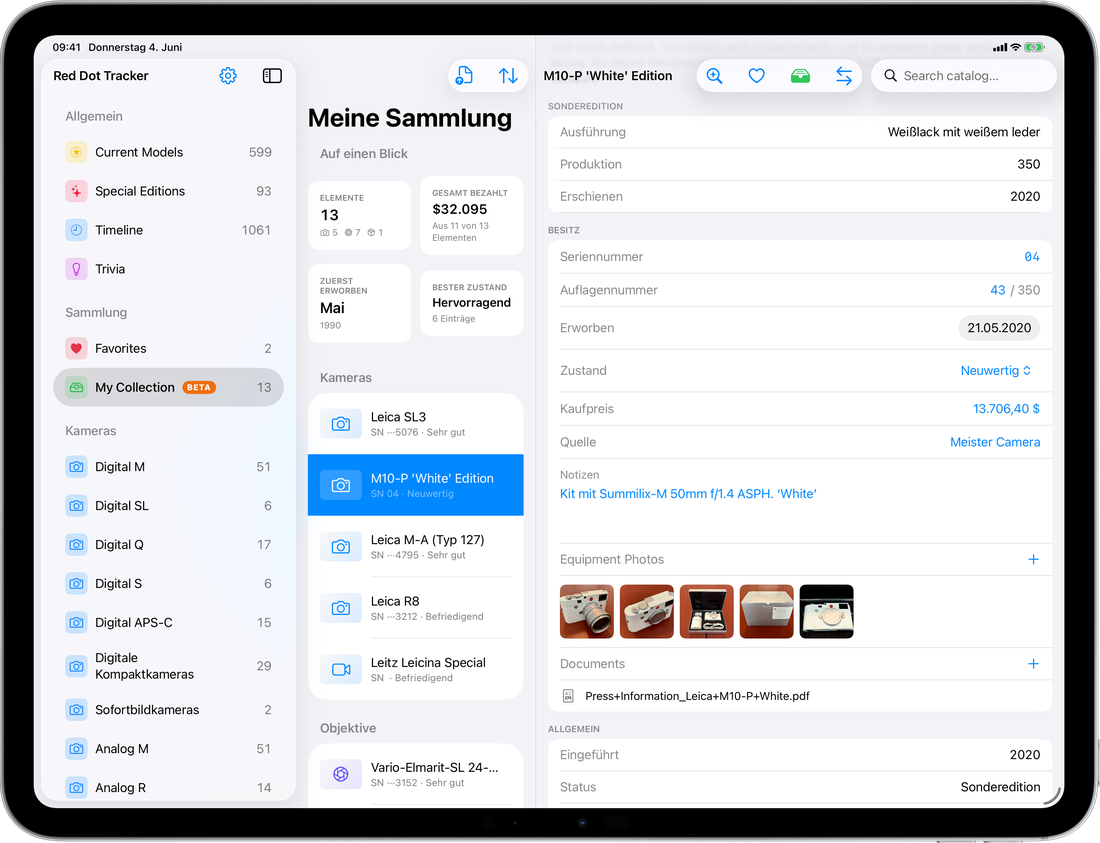This screenshot has width=1100, height=843.
Task: Select Leica SL3 in collection list
Action: click(415, 424)
